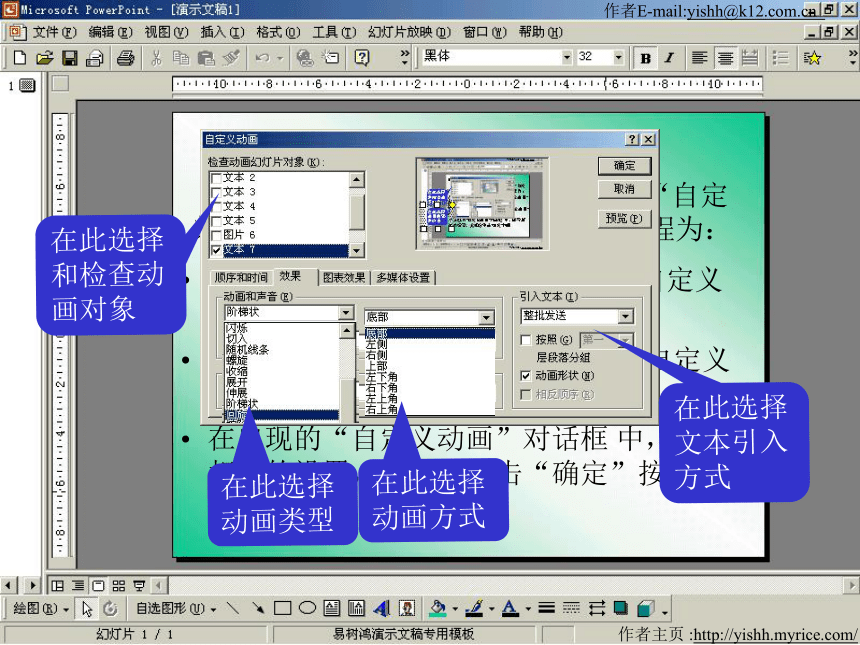The width and height of the screenshot is (860, 645).
Task: Center the text alignment
Action: point(725,58)
